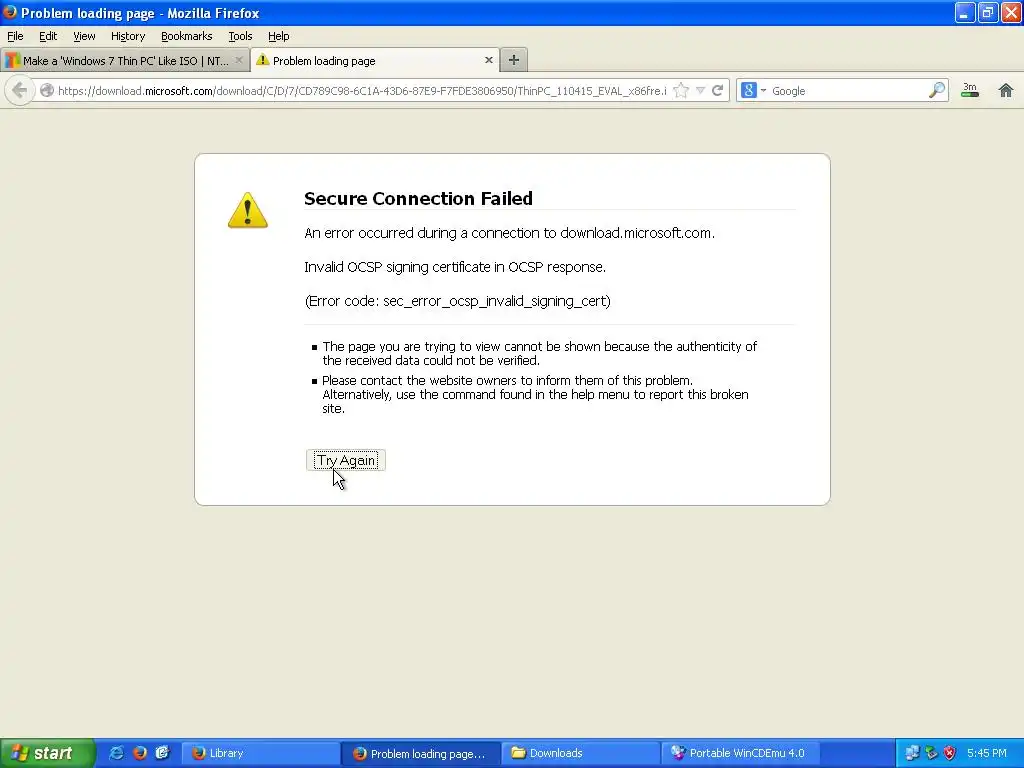The height and width of the screenshot is (768, 1024).
Task: Click the search magnifier icon
Action: coord(936,90)
